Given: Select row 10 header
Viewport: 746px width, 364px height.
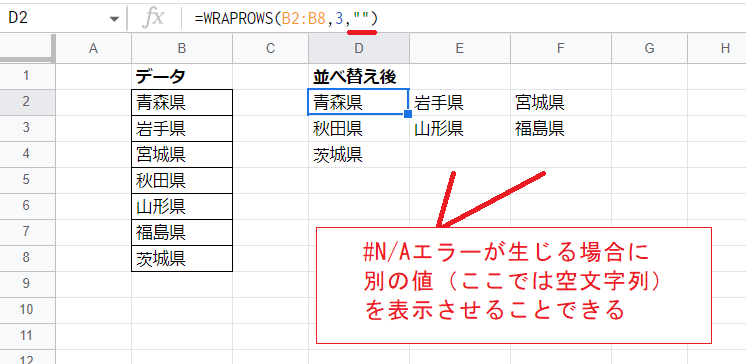Looking at the screenshot, I should point(28,310).
